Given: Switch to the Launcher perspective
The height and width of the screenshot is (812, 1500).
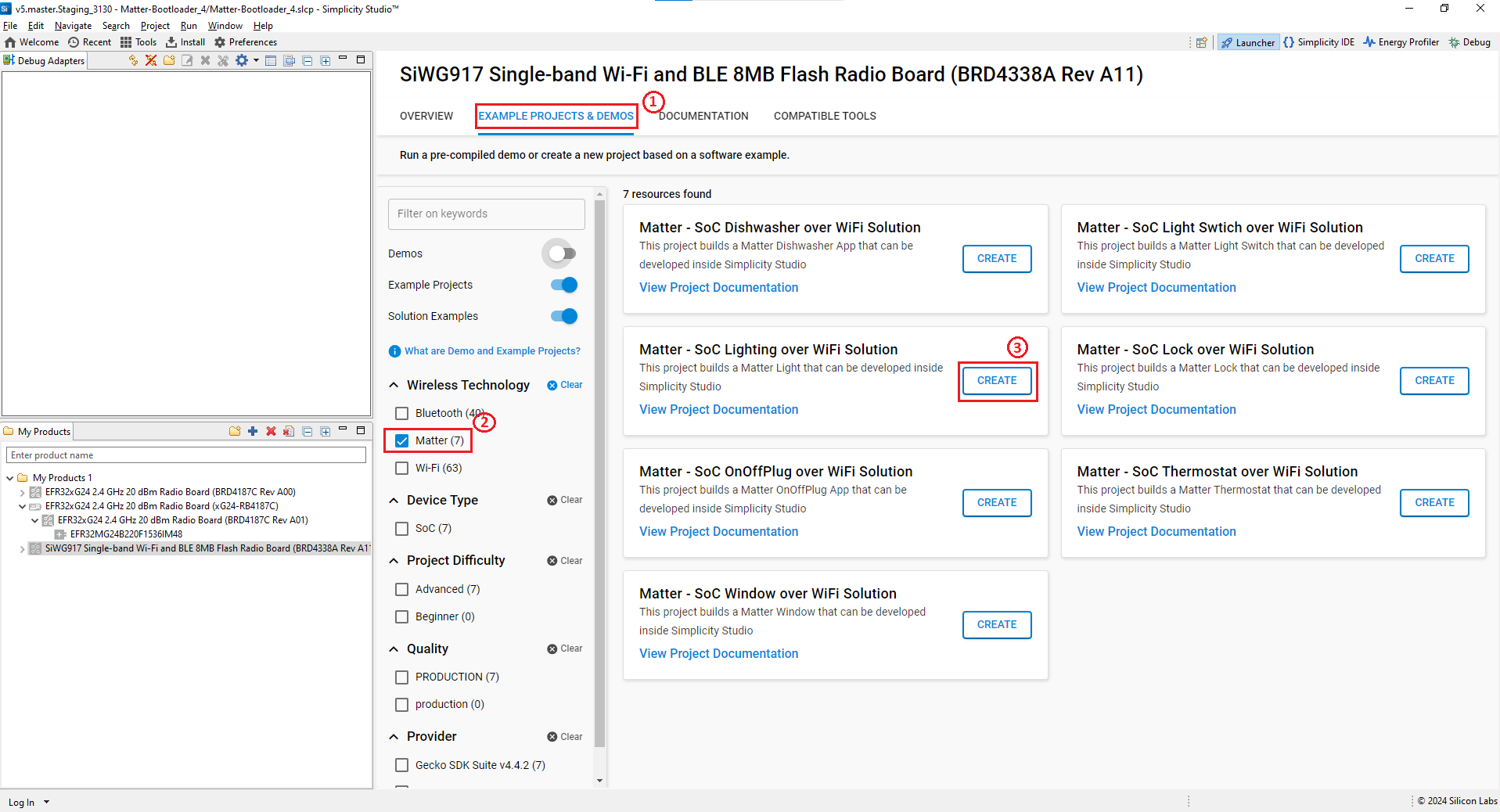Looking at the screenshot, I should pos(1248,42).
